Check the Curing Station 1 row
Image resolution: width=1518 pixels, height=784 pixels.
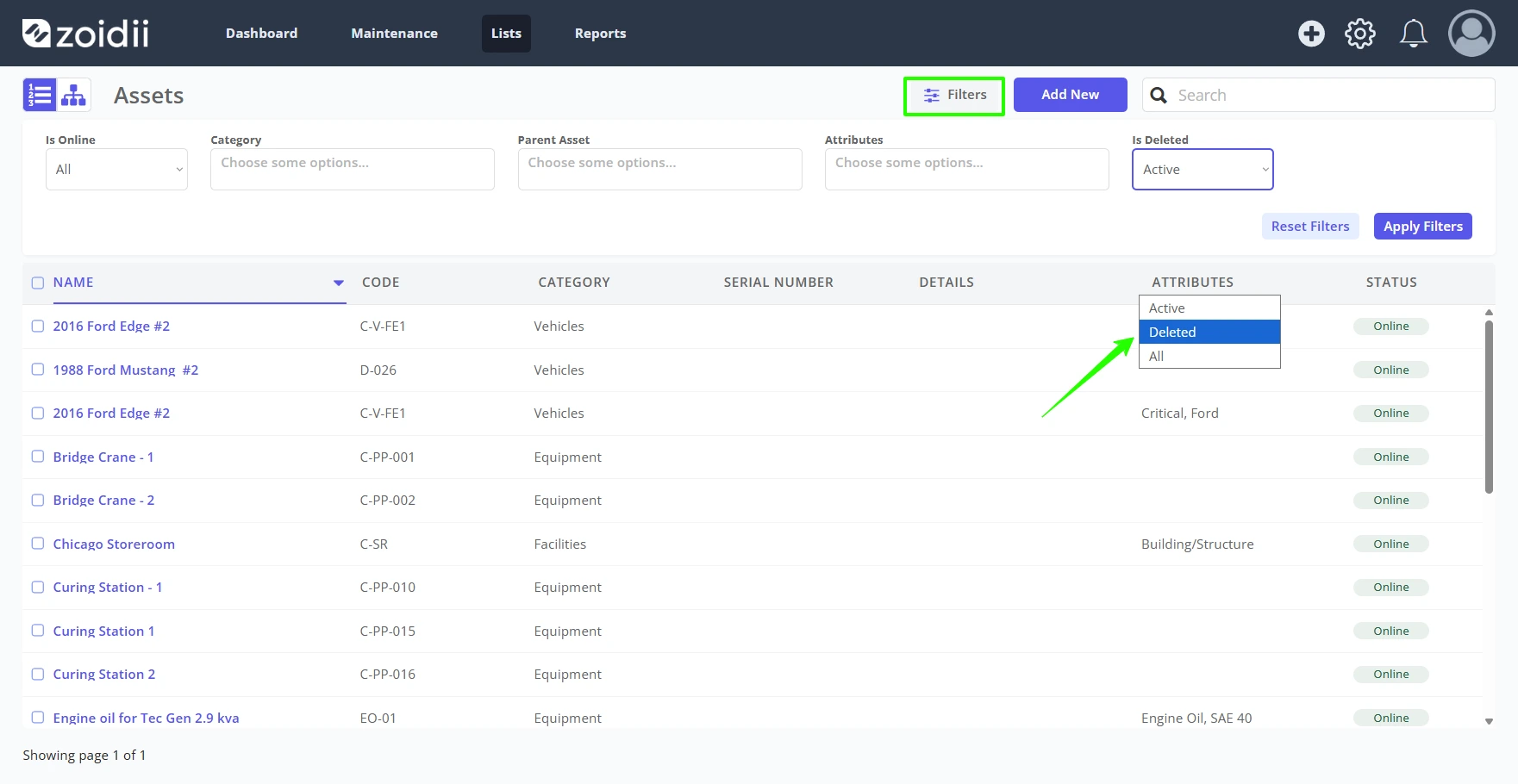tap(38, 631)
